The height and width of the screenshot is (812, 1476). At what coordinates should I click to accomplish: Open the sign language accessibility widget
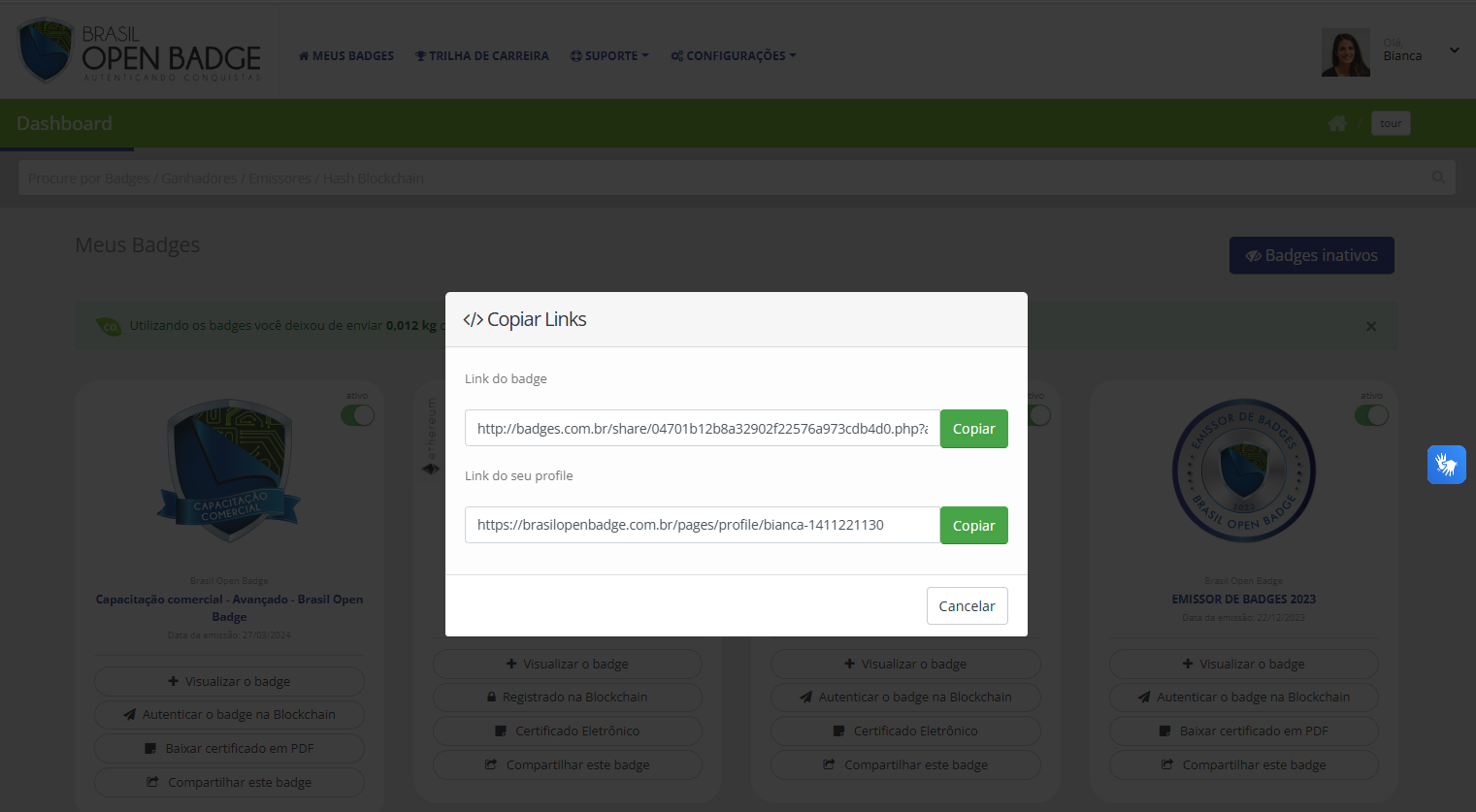(1446, 465)
